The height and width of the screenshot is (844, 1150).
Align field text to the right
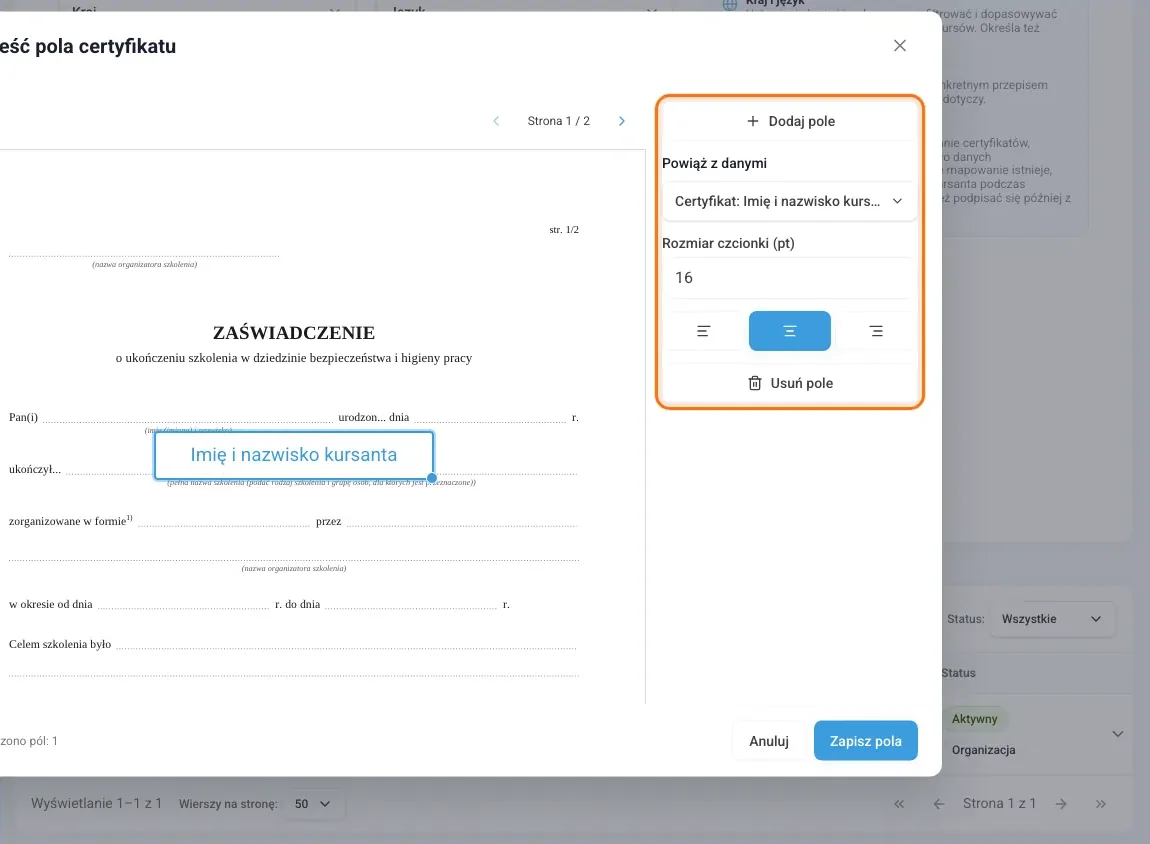876,331
